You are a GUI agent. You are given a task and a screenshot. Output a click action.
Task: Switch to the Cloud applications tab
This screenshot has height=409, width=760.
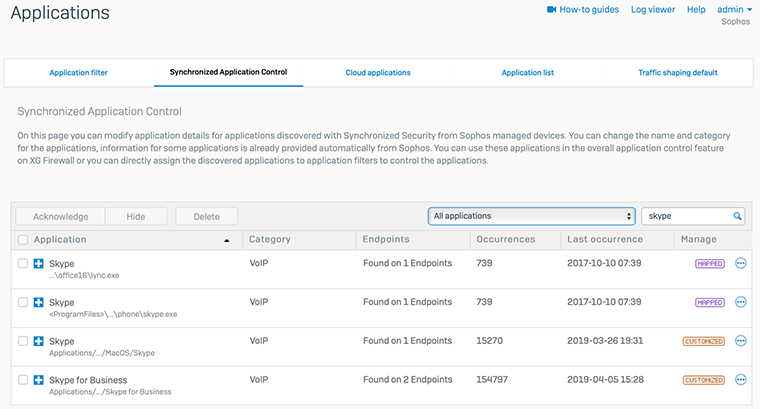tap(378, 73)
